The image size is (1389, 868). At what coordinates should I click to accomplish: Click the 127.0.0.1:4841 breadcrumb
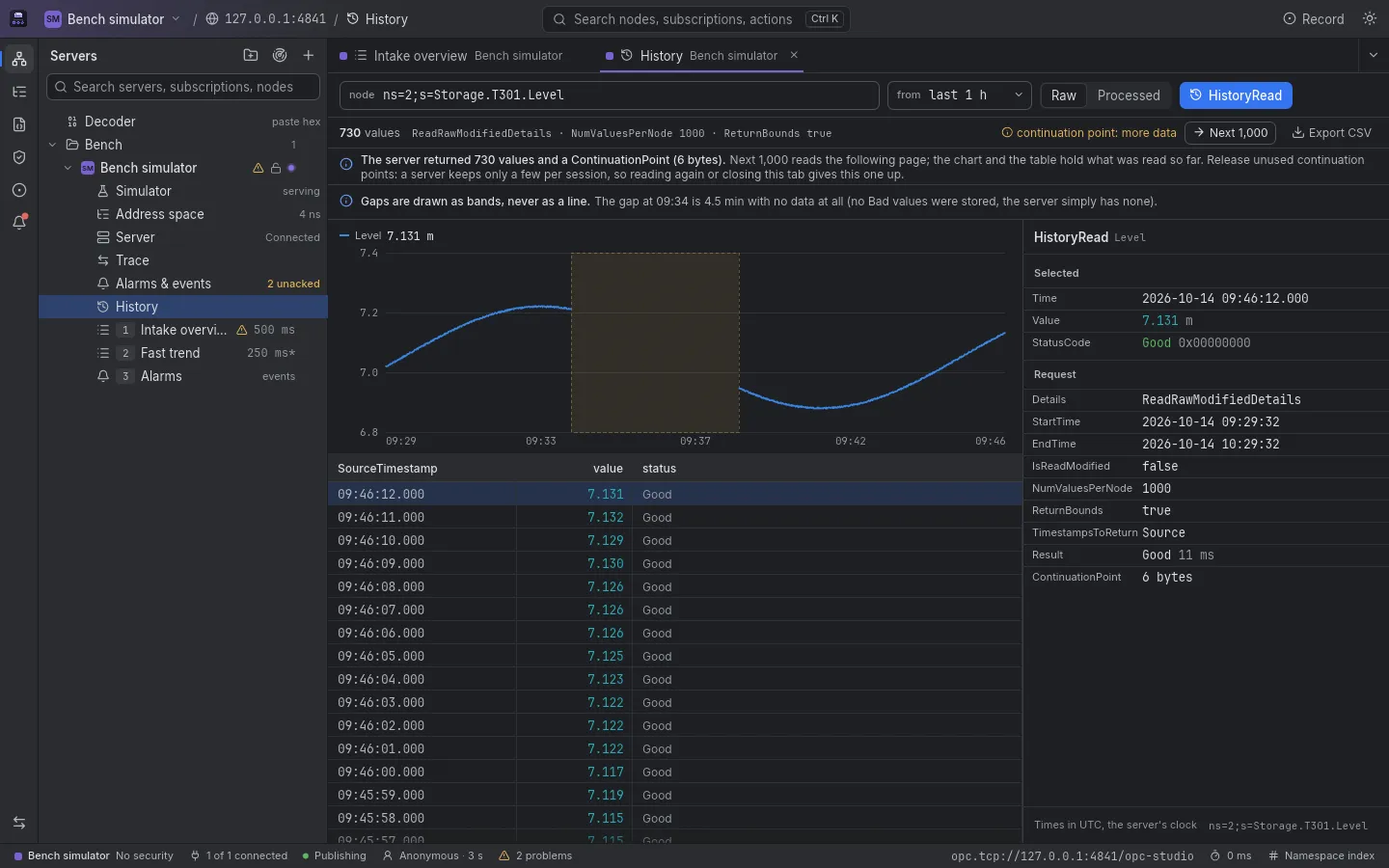(266, 19)
